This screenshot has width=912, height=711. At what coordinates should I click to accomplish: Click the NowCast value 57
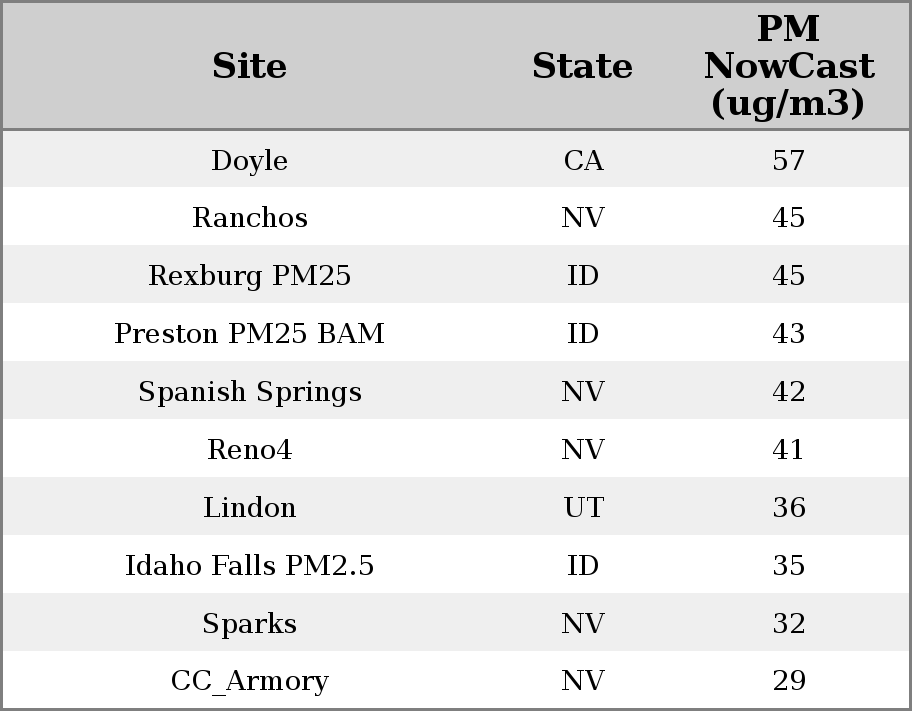[788, 161]
